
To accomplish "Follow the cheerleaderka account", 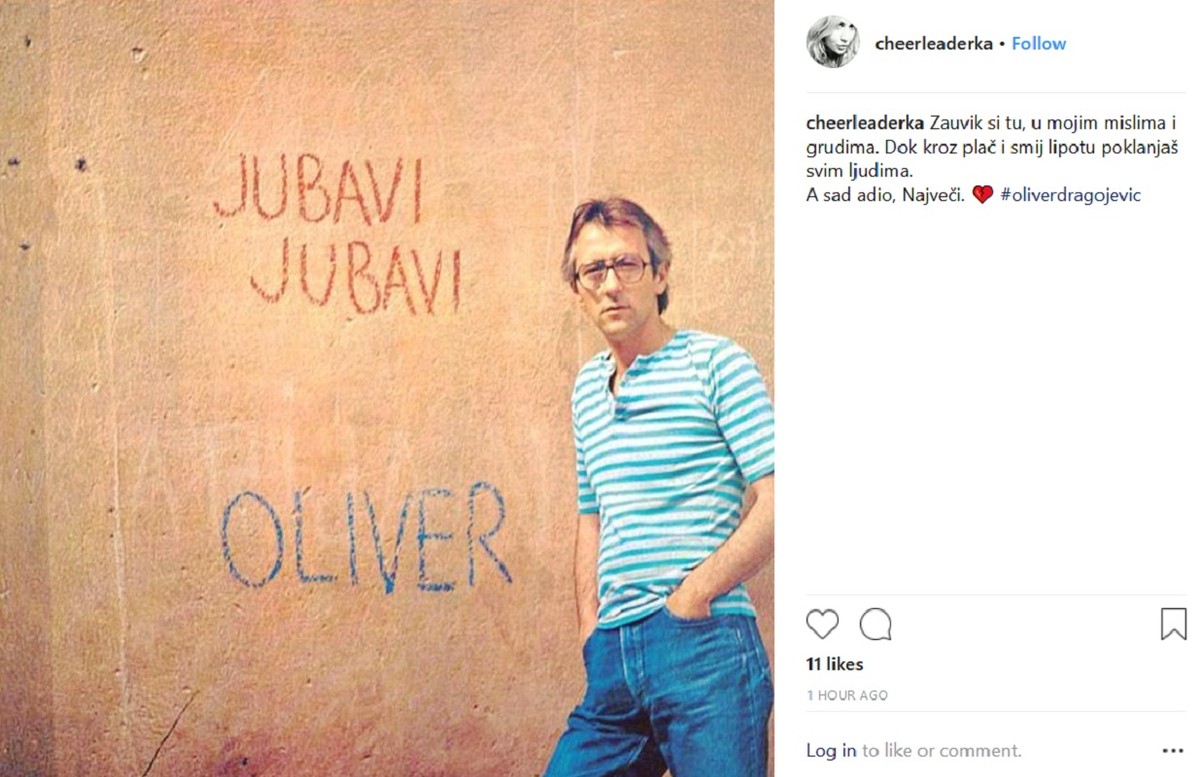I will [1039, 43].
